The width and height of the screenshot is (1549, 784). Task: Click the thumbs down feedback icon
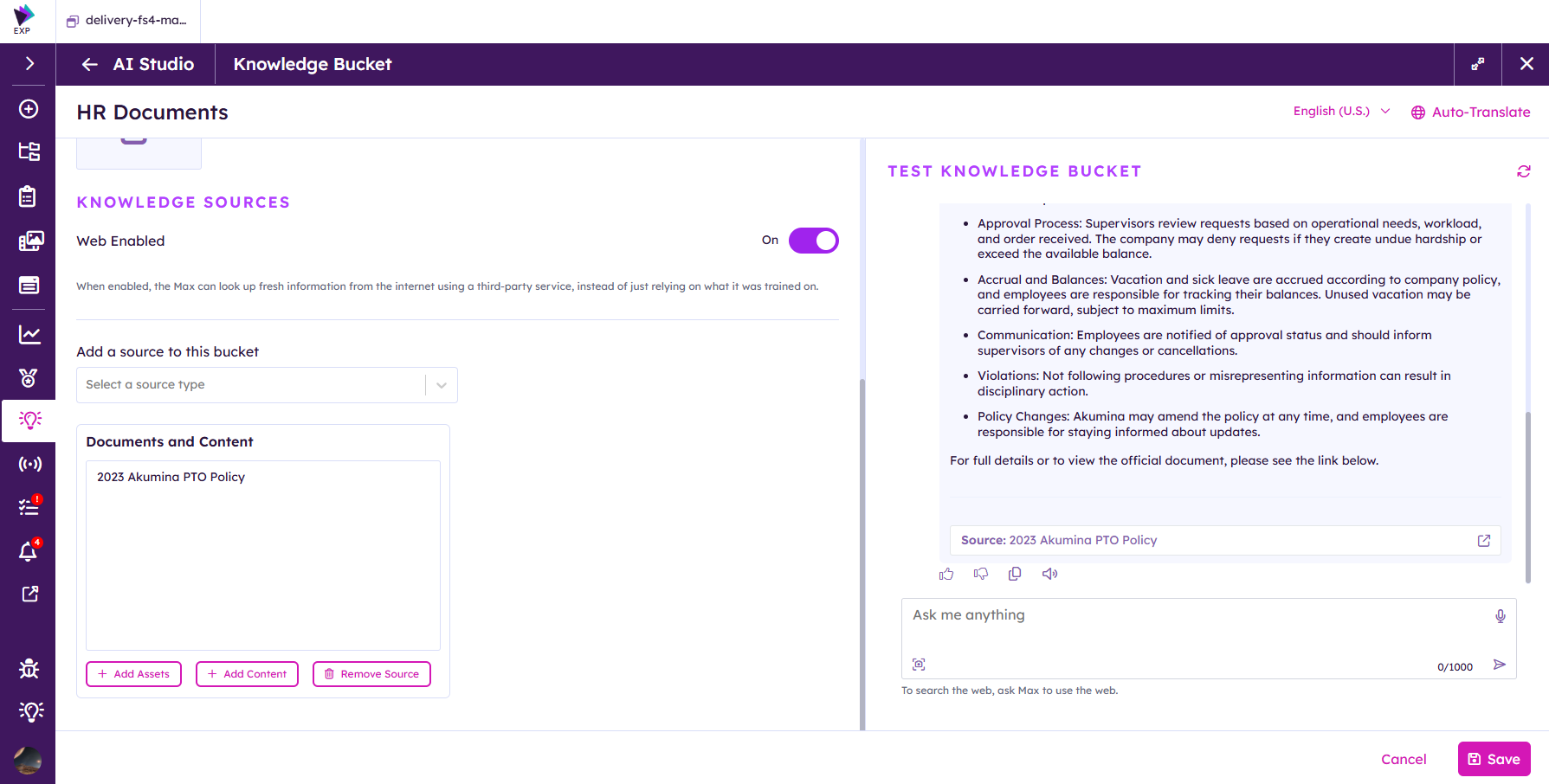pyautogui.click(x=981, y=574)
